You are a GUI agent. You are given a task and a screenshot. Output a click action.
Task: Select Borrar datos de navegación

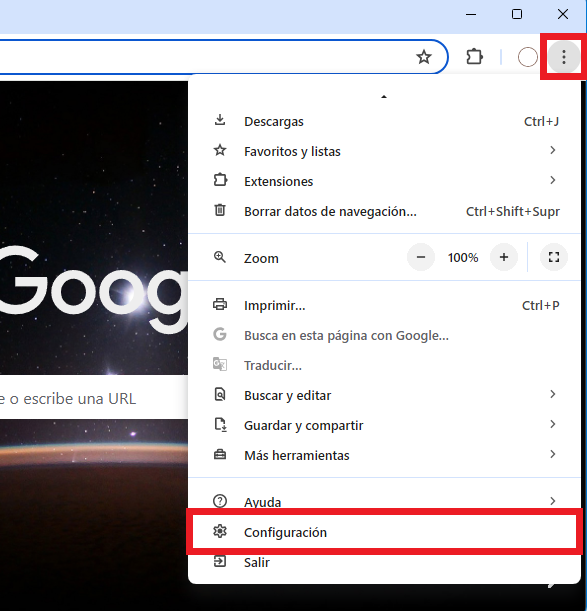tap(384, 211)
